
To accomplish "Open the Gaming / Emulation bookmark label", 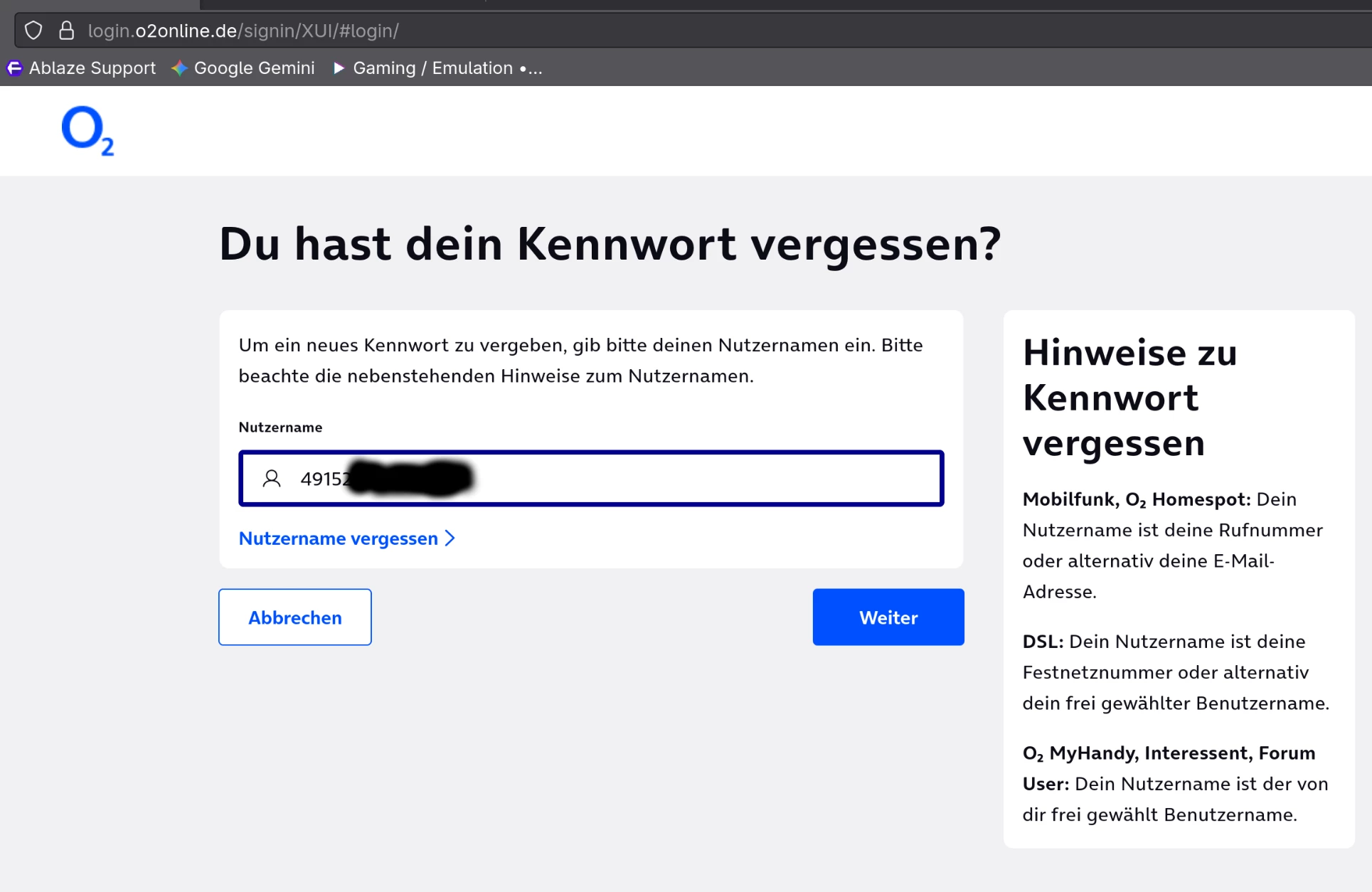I will click(x=432, y=68).
